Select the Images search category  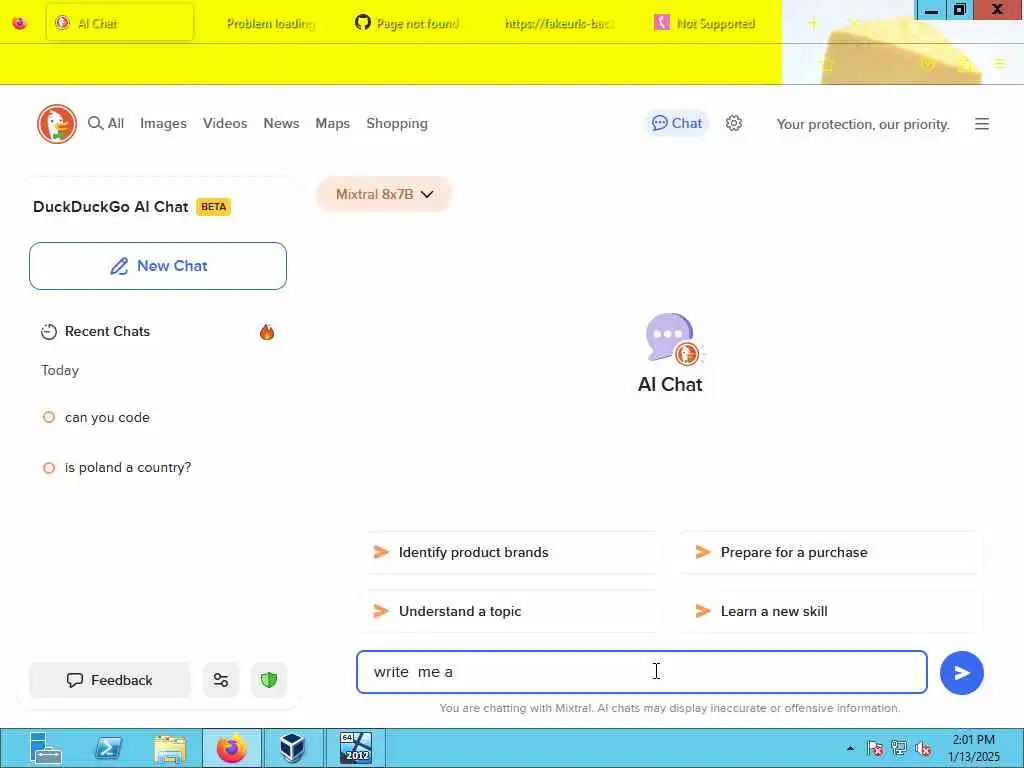(x=163, y=123)
